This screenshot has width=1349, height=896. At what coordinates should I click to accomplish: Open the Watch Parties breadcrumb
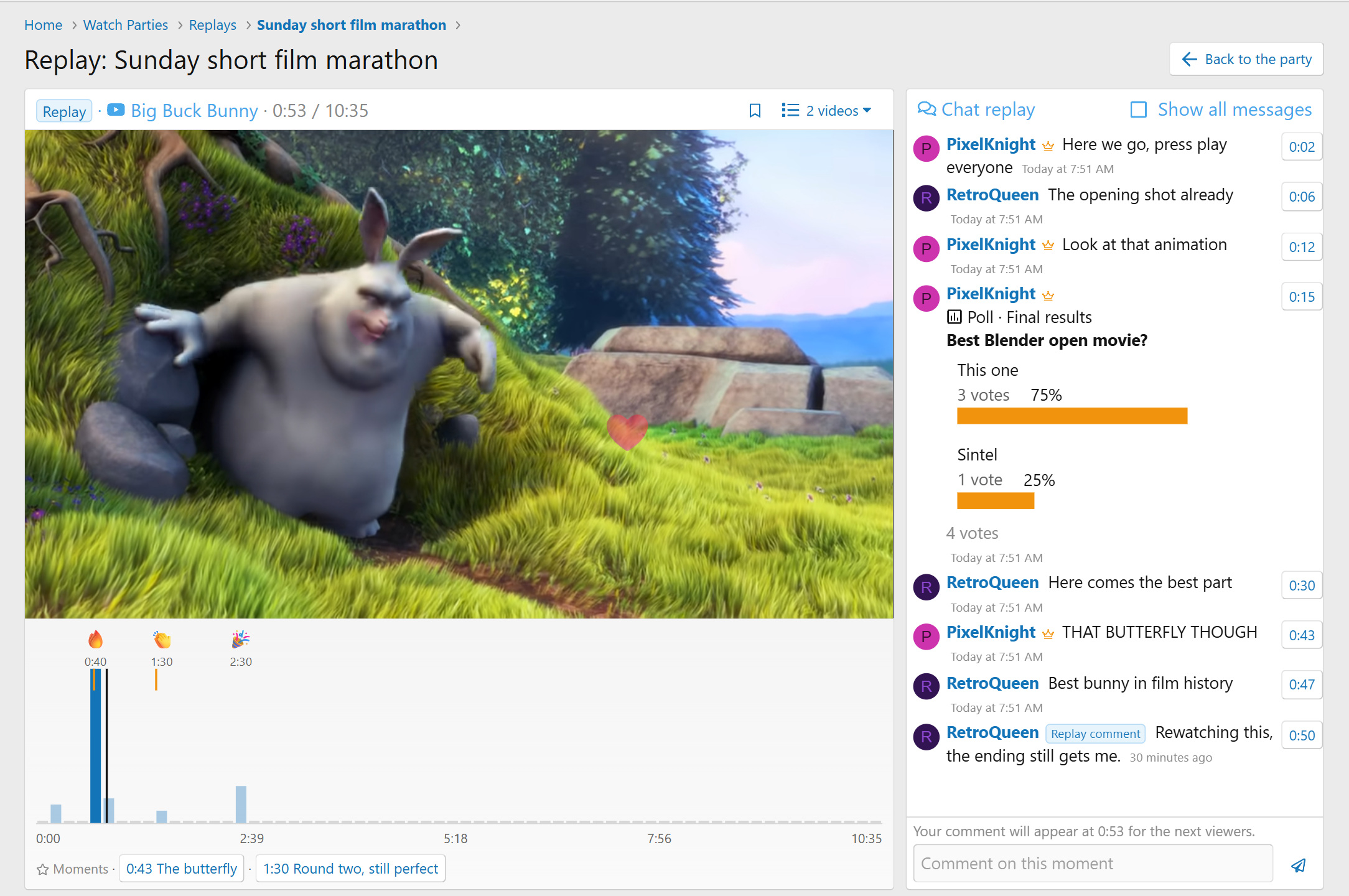pyautogui.click(x=126, y=25)
